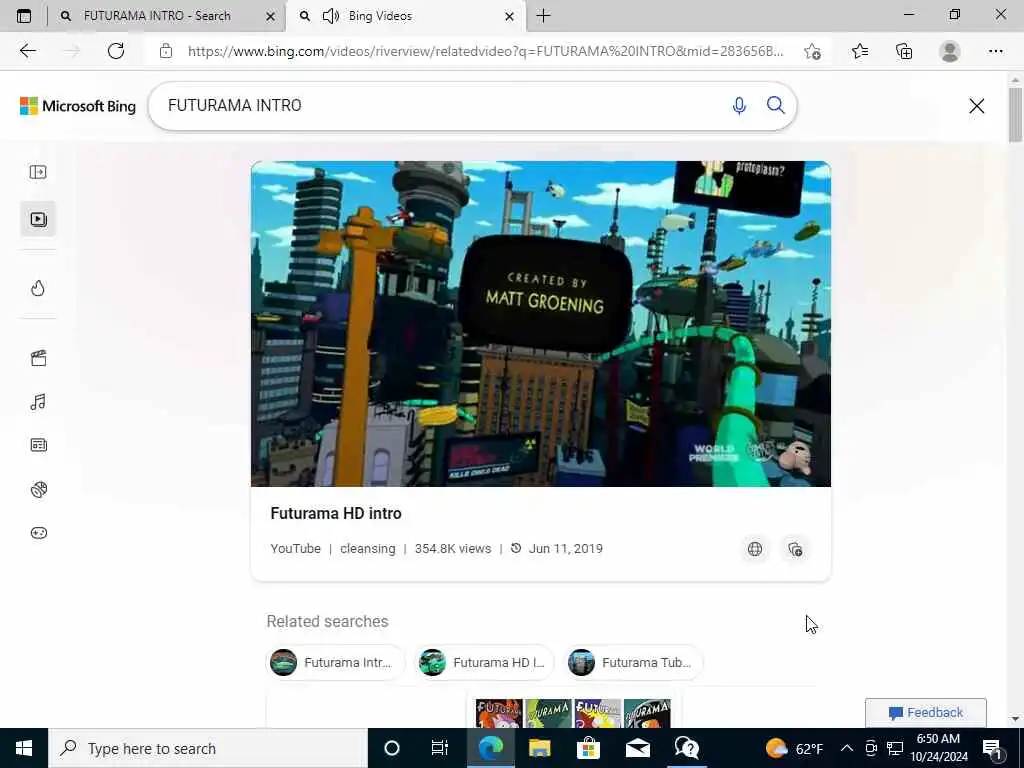The height and width of the screenshot is (768, 1024).
Task: Open the Collections panel
Action: (x=904, y=51)
